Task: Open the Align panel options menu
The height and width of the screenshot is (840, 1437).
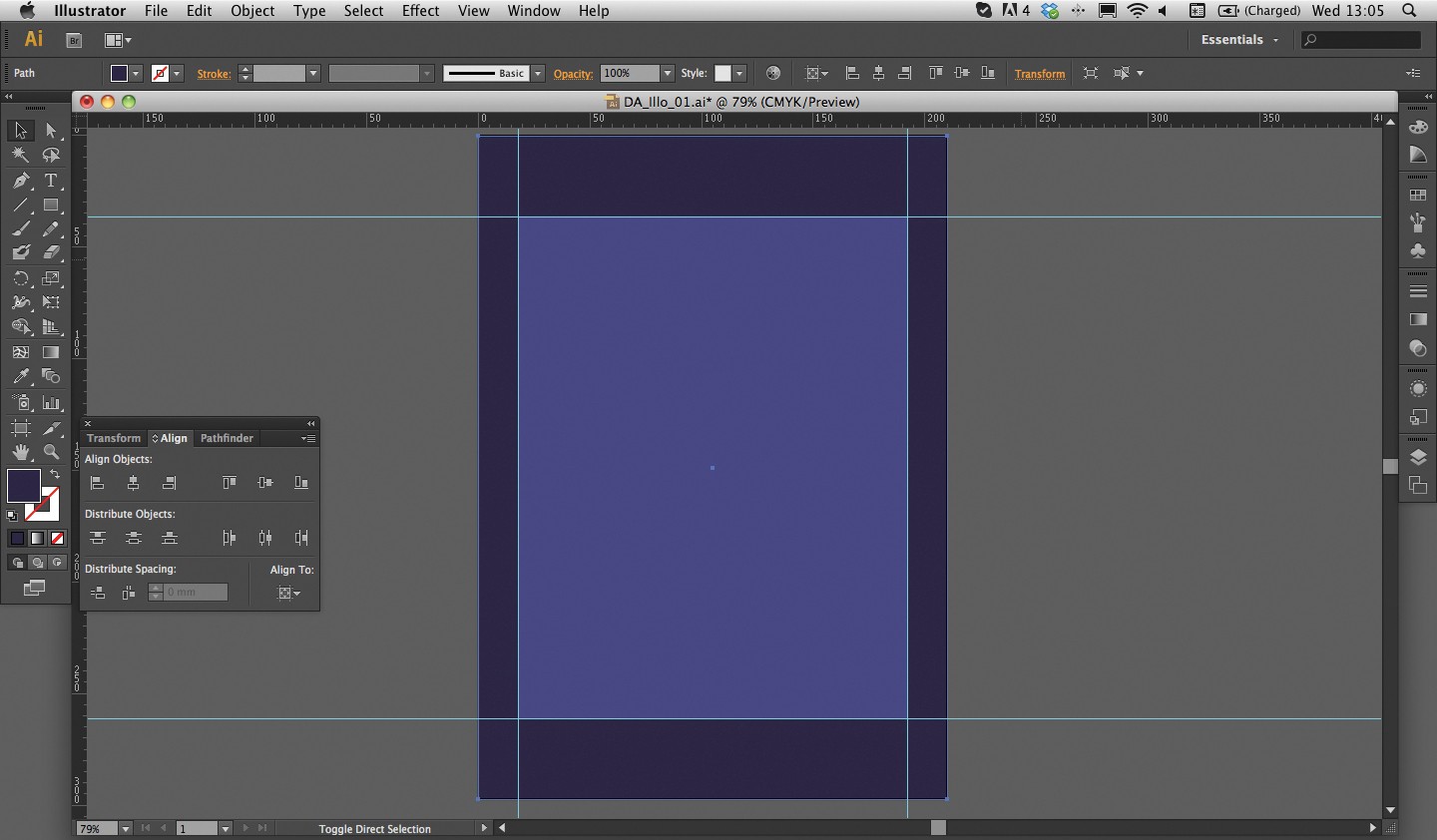Action: pyautogui.click(x=308, y=438)
